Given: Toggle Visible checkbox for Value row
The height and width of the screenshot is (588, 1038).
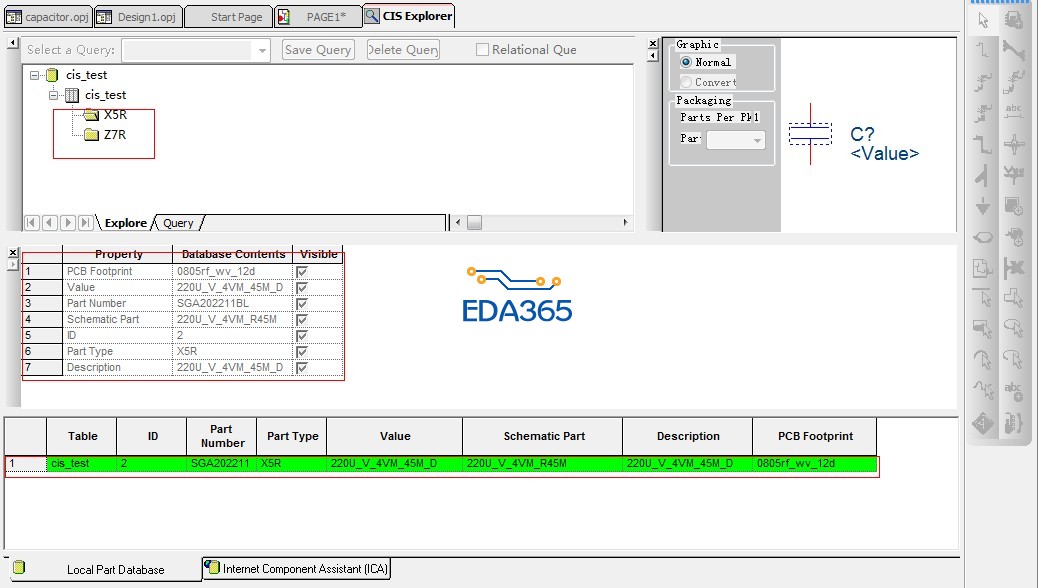Looking at the screenshot, I should [302, 287].
